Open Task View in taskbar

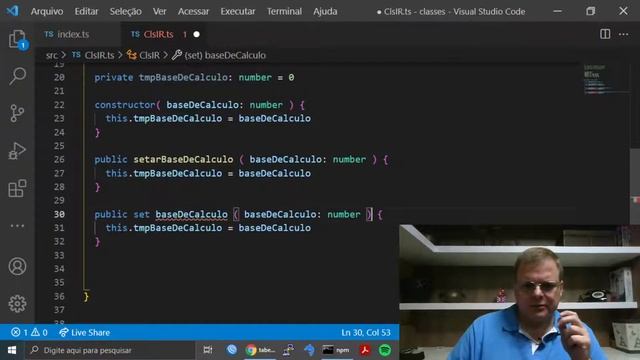tap(208, 350)
